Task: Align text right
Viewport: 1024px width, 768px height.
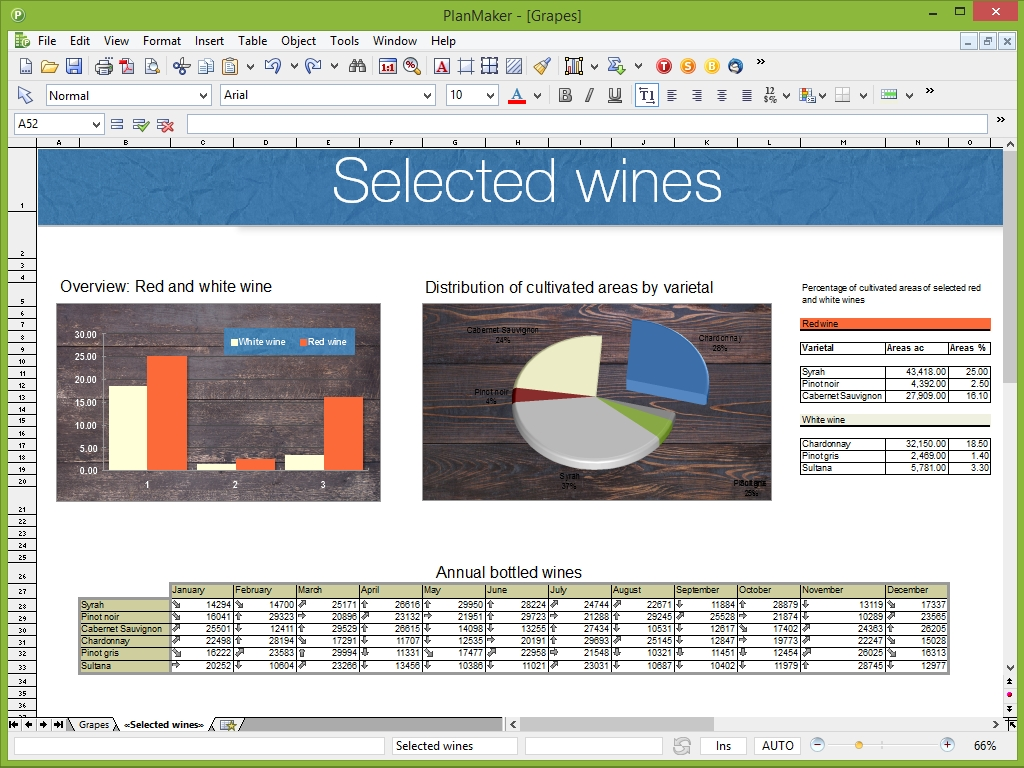Action: 697,95
